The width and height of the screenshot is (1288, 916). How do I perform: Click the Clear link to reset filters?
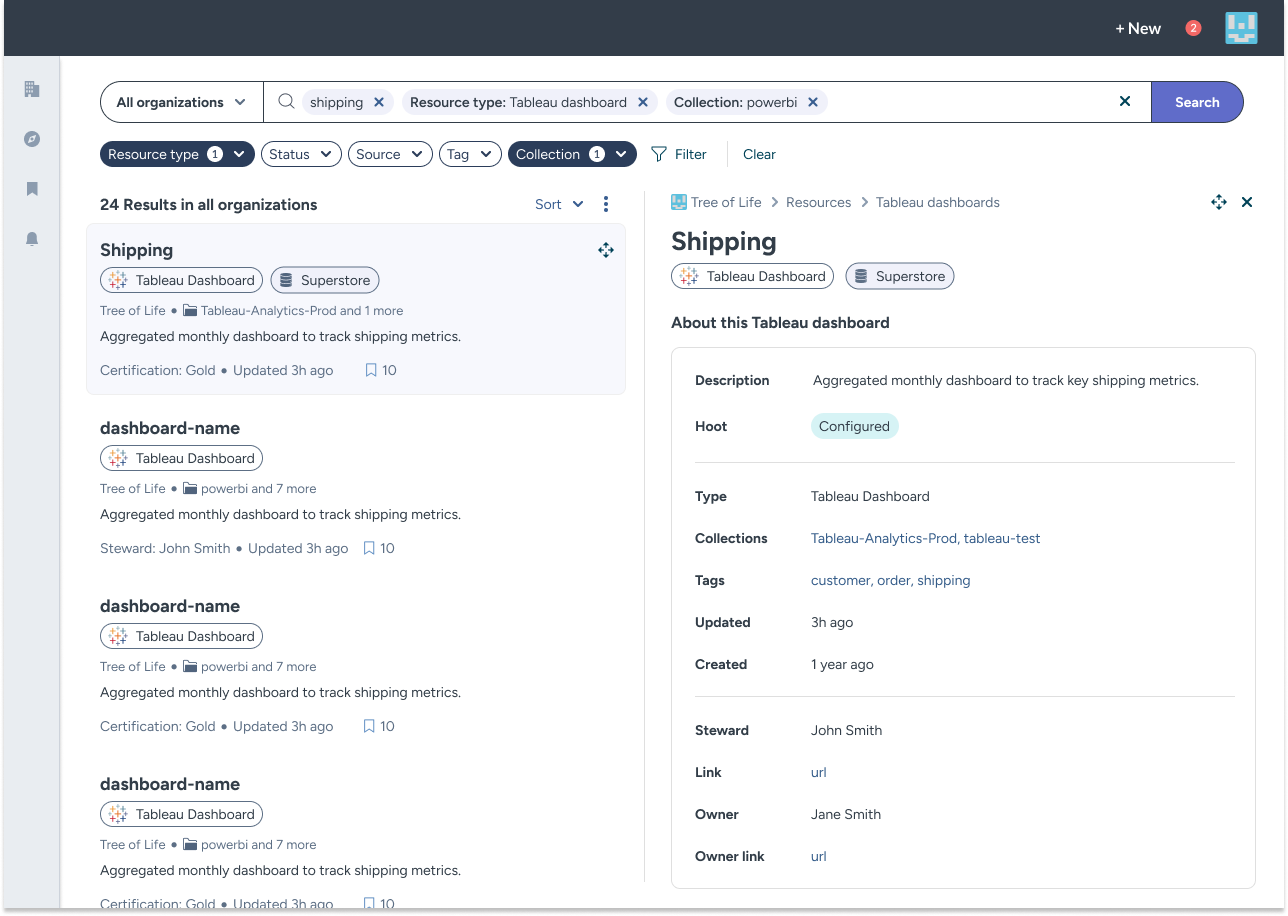(x=759, y=154)
